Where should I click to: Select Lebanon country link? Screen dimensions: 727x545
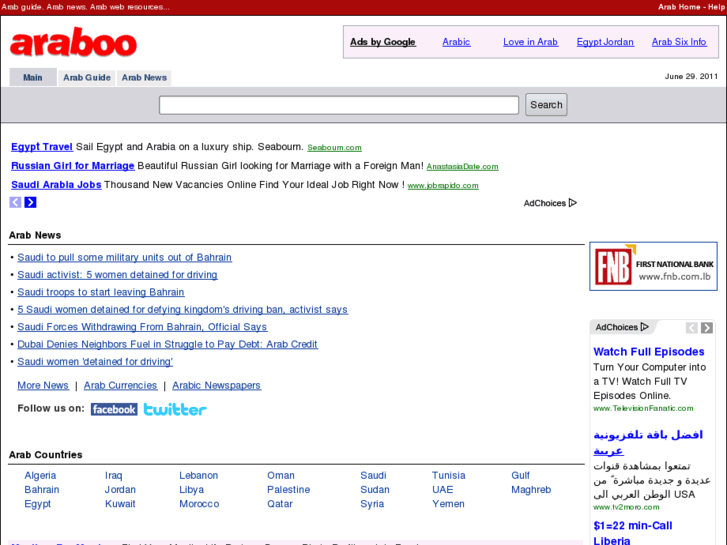198,475
